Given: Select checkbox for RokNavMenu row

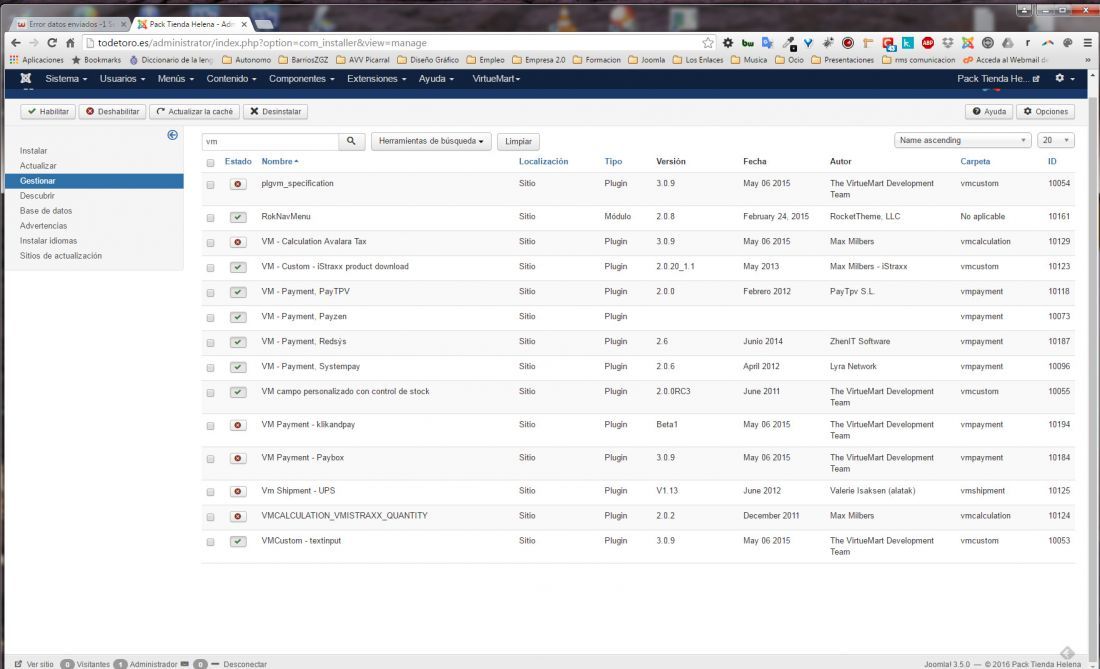Looking at the screenshot, I should pos(210,218).
